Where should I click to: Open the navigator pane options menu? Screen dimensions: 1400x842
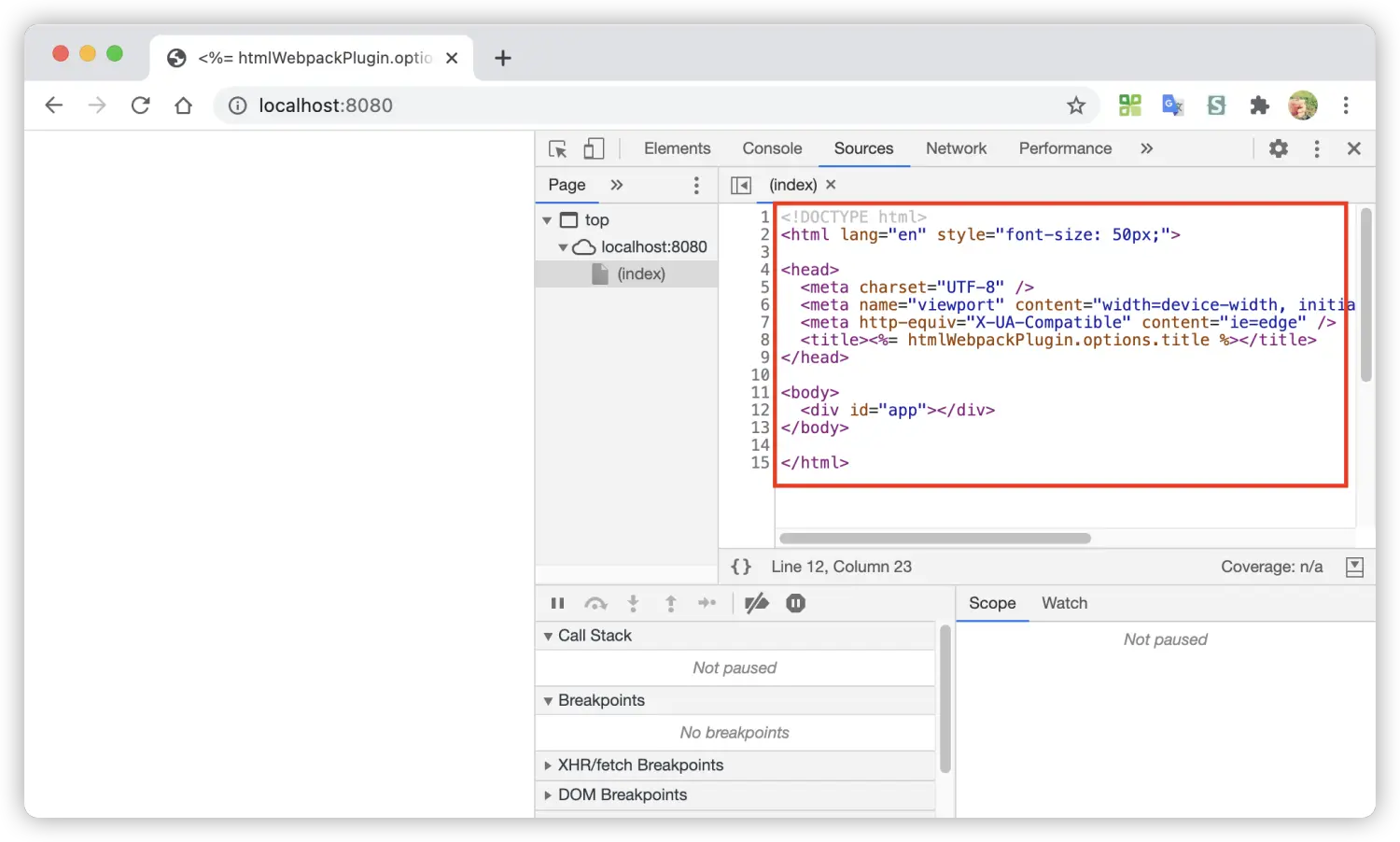click(696, 185)
